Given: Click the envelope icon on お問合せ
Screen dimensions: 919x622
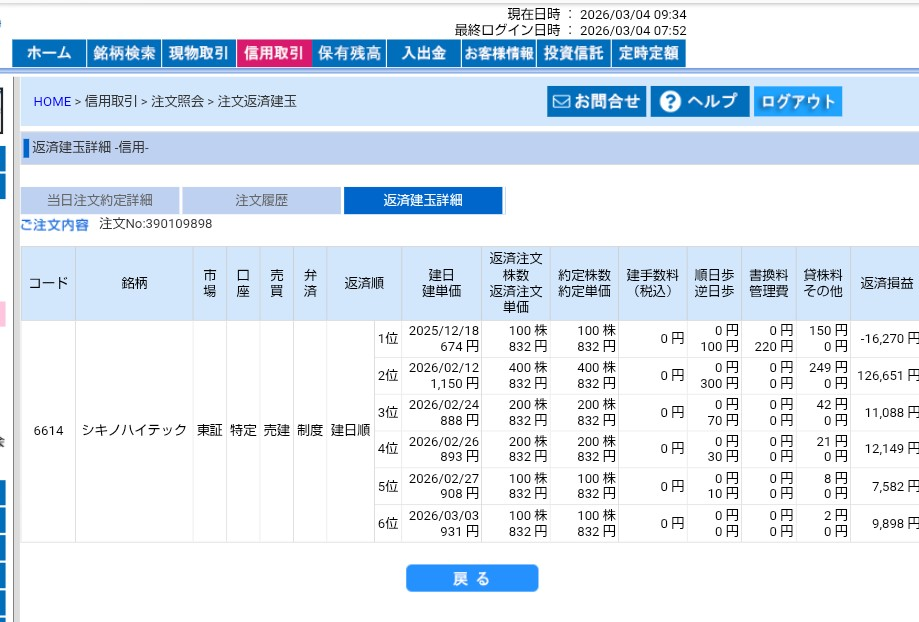Looking at the screenshot, I should pos(560,100).
